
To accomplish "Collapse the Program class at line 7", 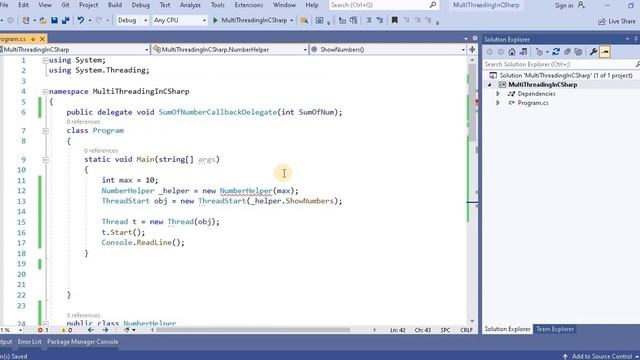I will coord(45,131).
